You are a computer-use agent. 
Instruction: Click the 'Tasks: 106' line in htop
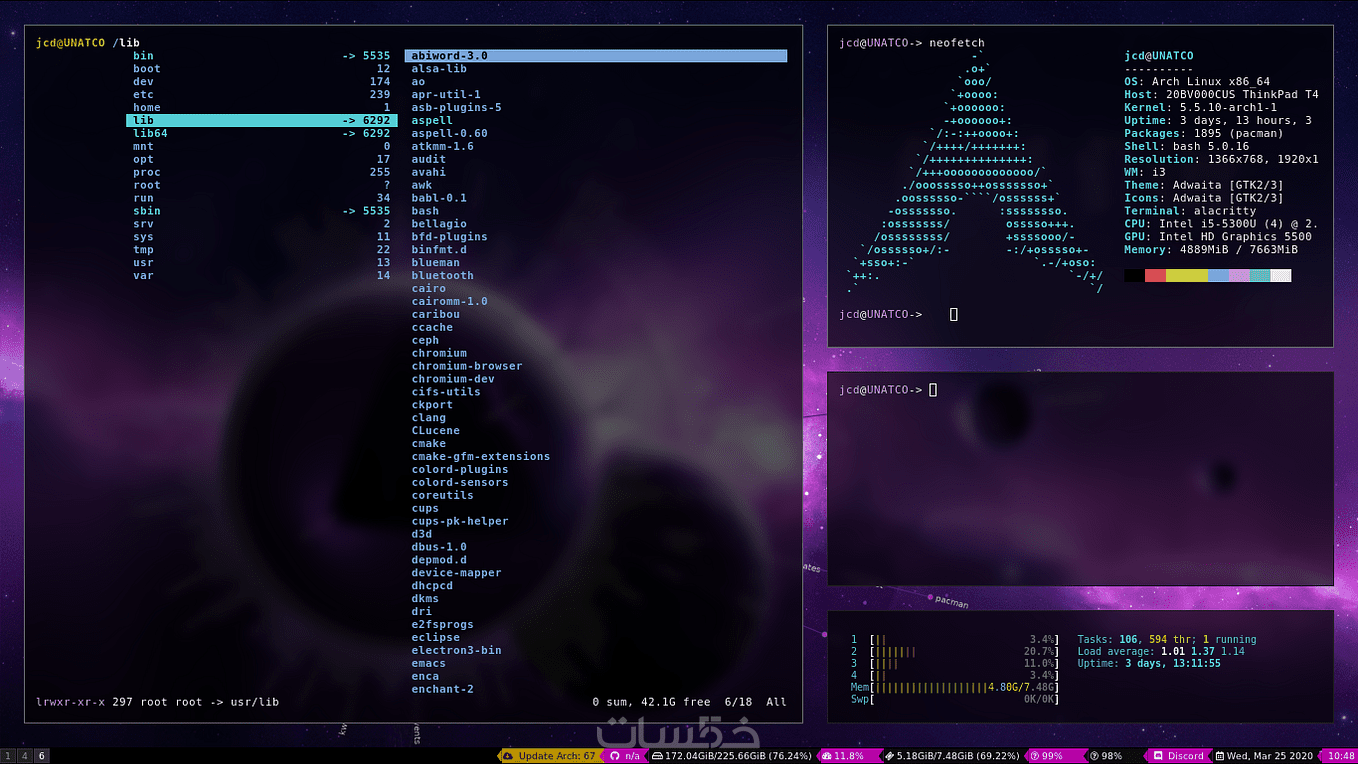pos(1166,639)
